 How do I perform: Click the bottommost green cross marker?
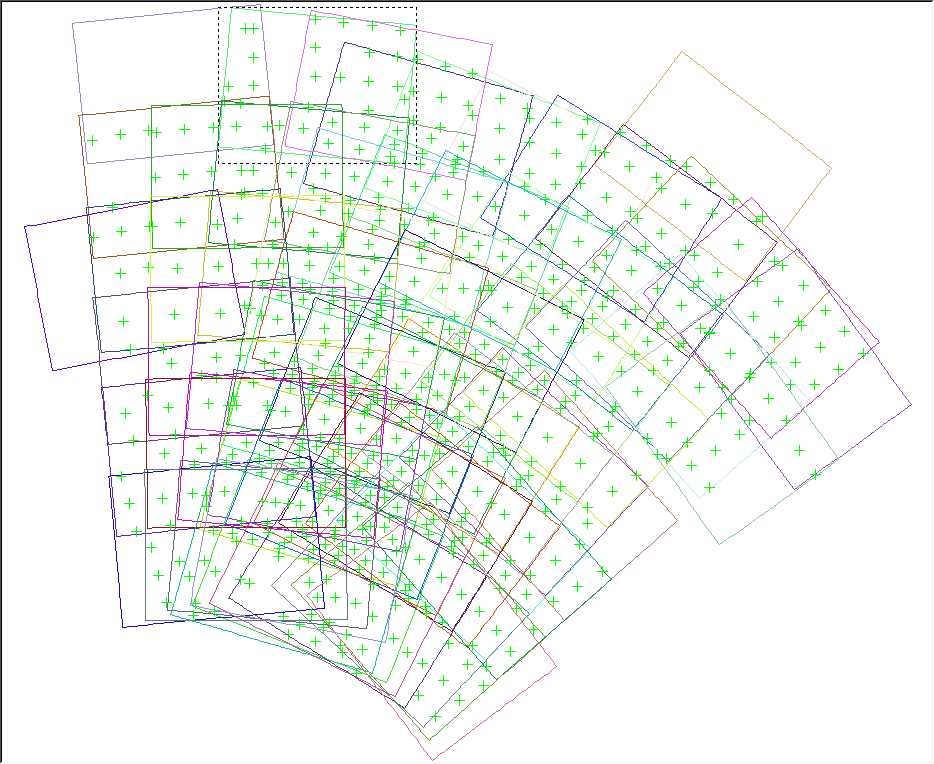[435, 716]
